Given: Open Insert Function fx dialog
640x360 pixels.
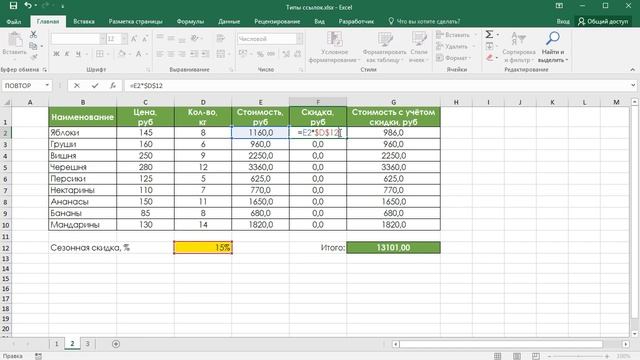Looking at the screenshot, I should click(113, 85).
